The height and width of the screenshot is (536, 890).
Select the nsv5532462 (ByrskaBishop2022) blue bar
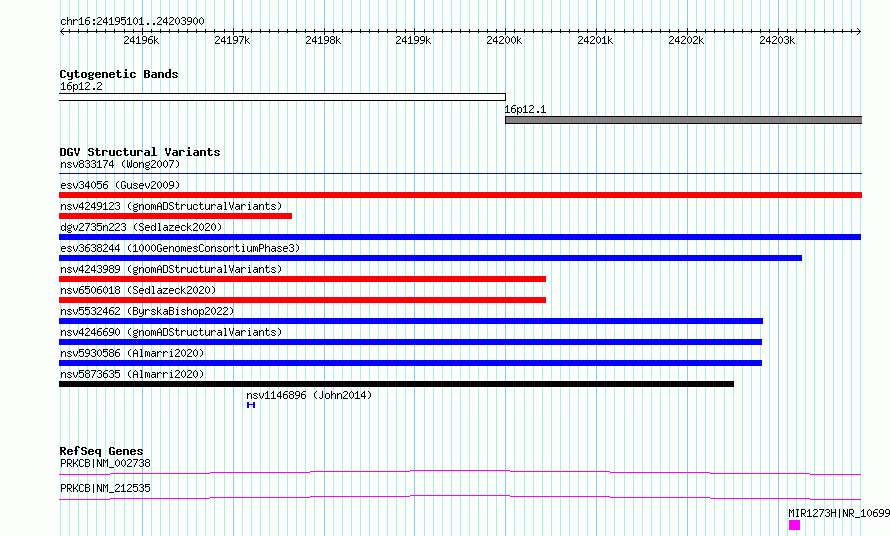[411, 321]
